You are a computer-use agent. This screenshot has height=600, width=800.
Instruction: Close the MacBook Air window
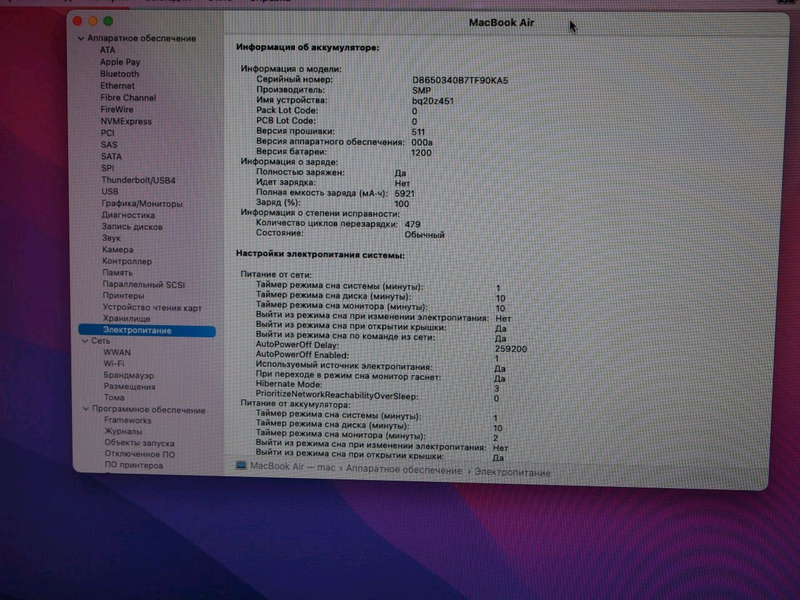78,21
